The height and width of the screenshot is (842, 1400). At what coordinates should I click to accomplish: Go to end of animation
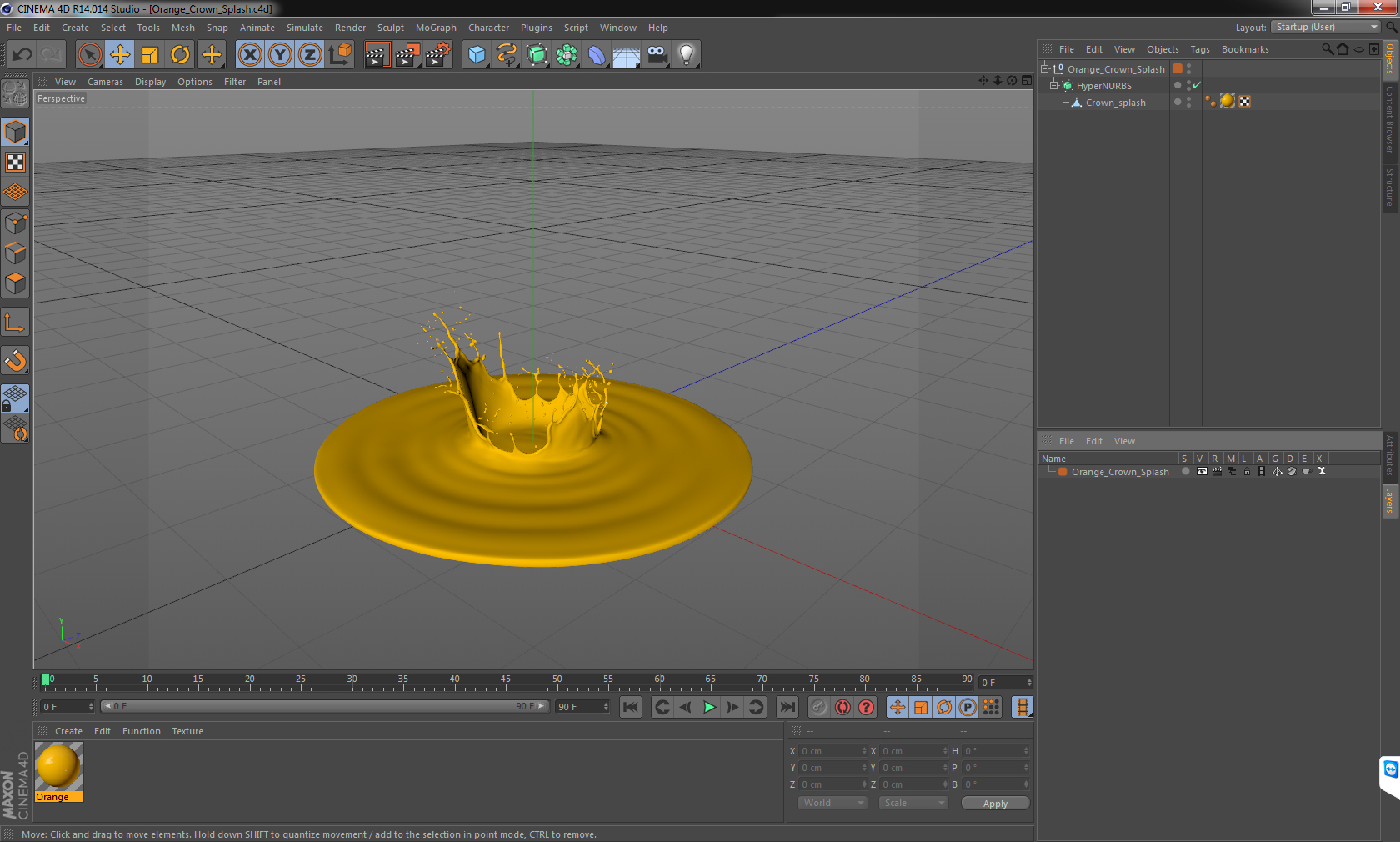(x=787, y=707)
